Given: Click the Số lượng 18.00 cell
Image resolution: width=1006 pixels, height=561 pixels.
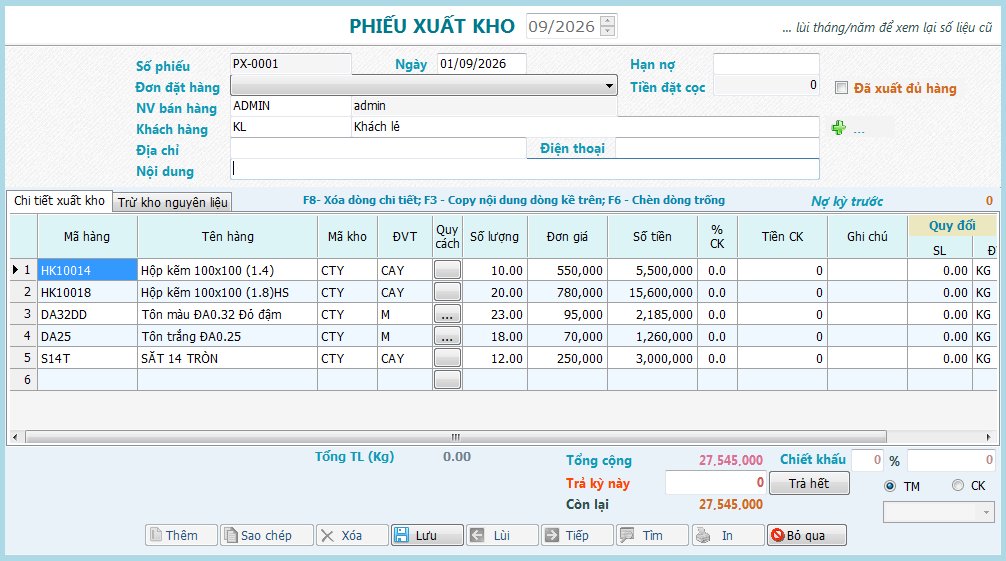Looking at the screenshot, I should point(495,336).
